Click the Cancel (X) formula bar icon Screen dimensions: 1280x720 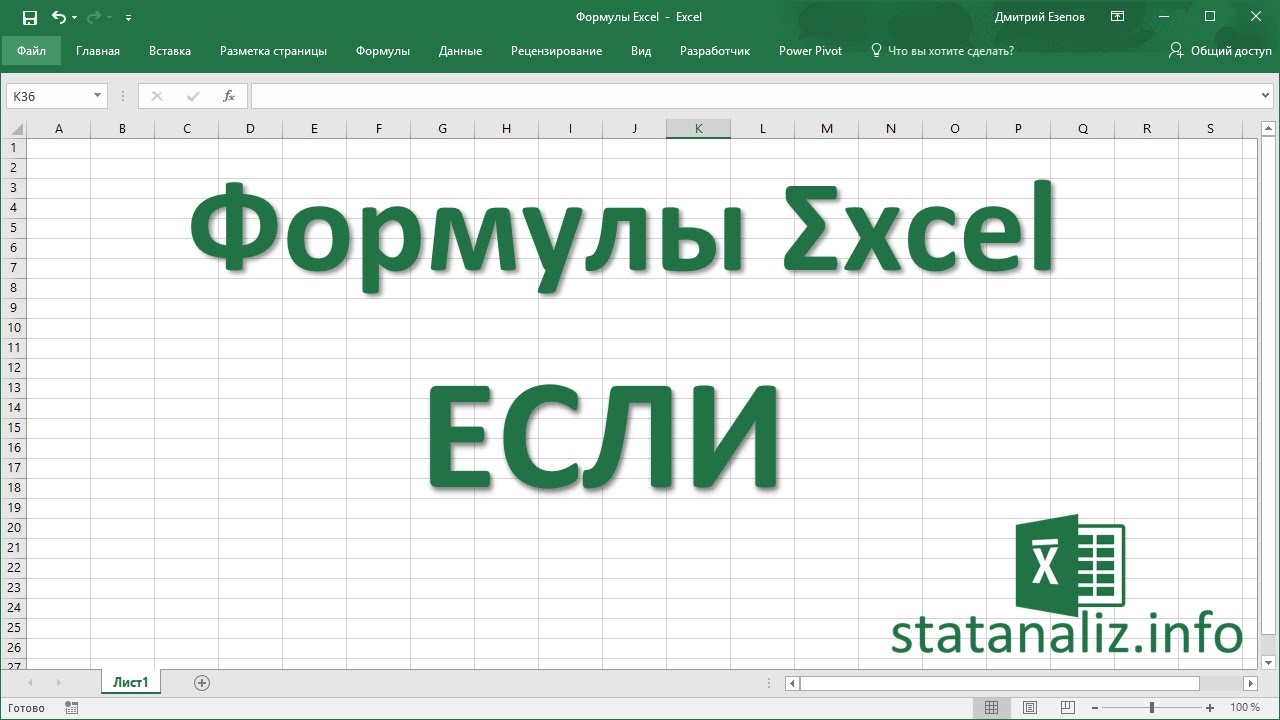click(x=156, y=96)
